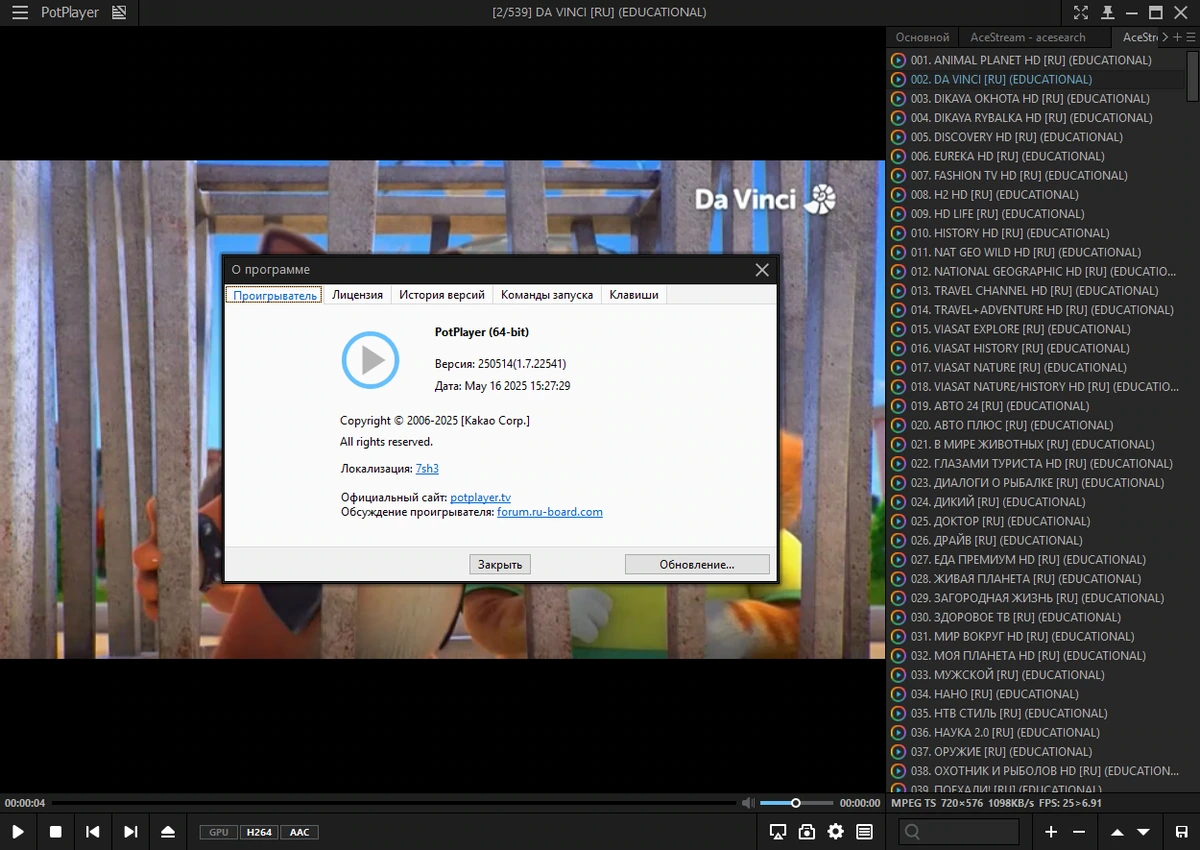
Task: Click the fullscreen arrows icon in title bar
Action: pos(1080,12)
